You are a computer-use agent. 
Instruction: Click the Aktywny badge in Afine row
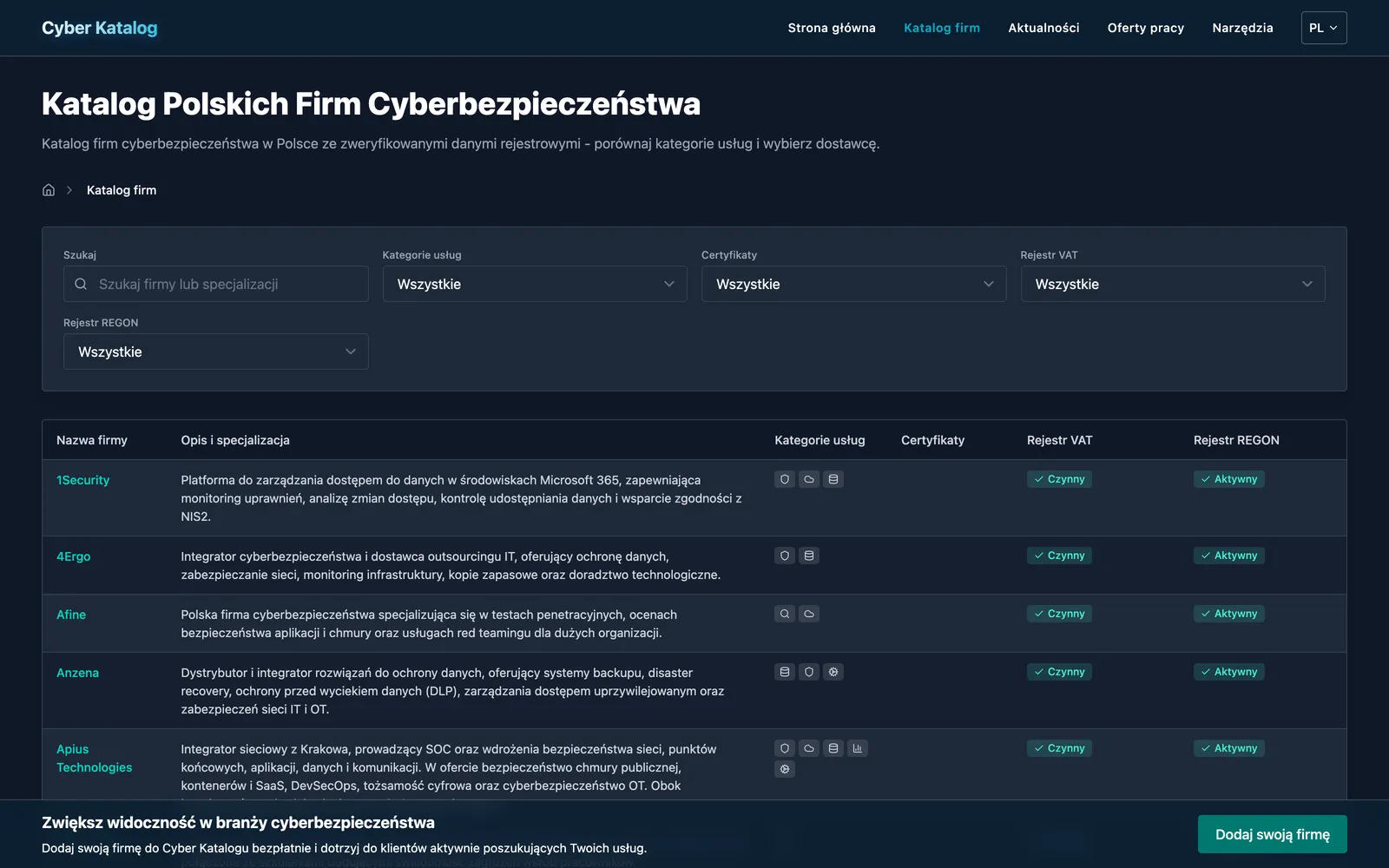coord(1229,614)
